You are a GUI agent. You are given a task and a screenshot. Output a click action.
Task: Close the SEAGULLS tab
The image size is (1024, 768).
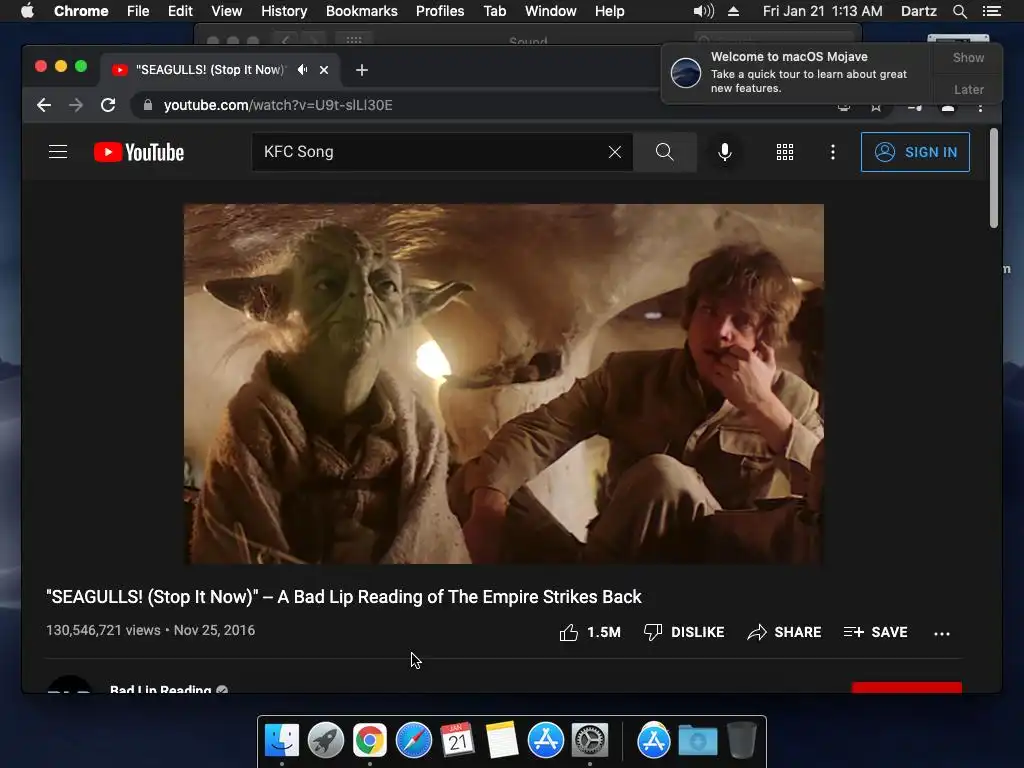point(324,70)
